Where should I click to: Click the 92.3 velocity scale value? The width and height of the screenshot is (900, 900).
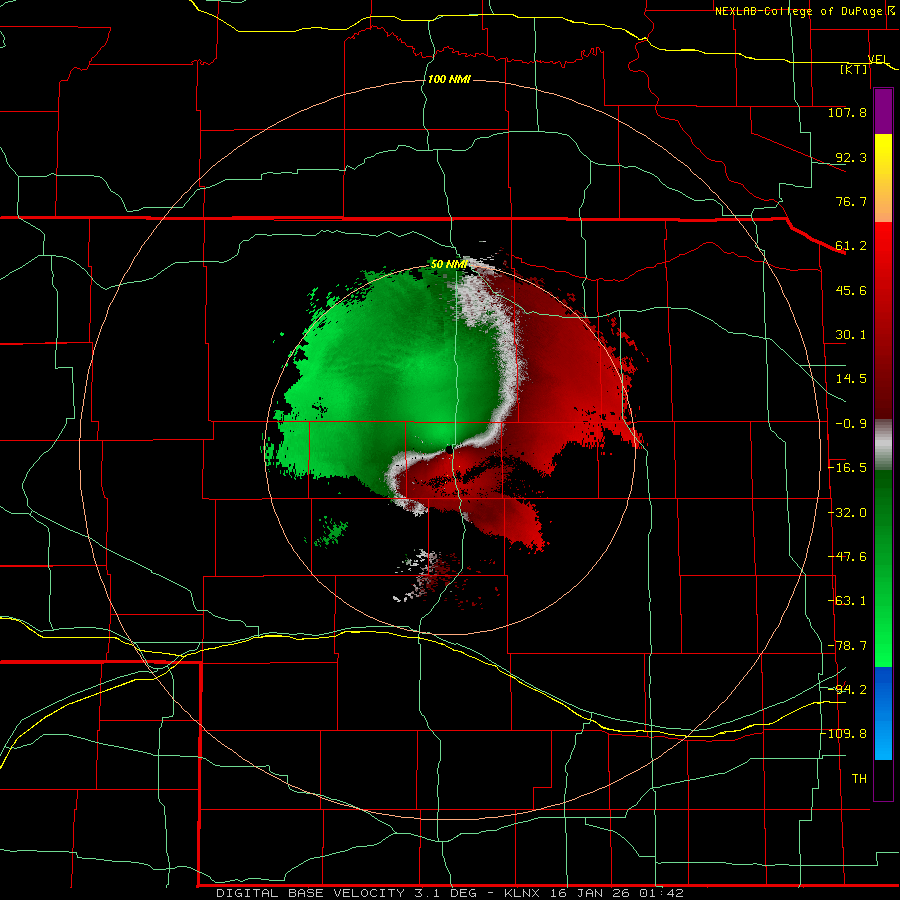(x=851, y=157)
